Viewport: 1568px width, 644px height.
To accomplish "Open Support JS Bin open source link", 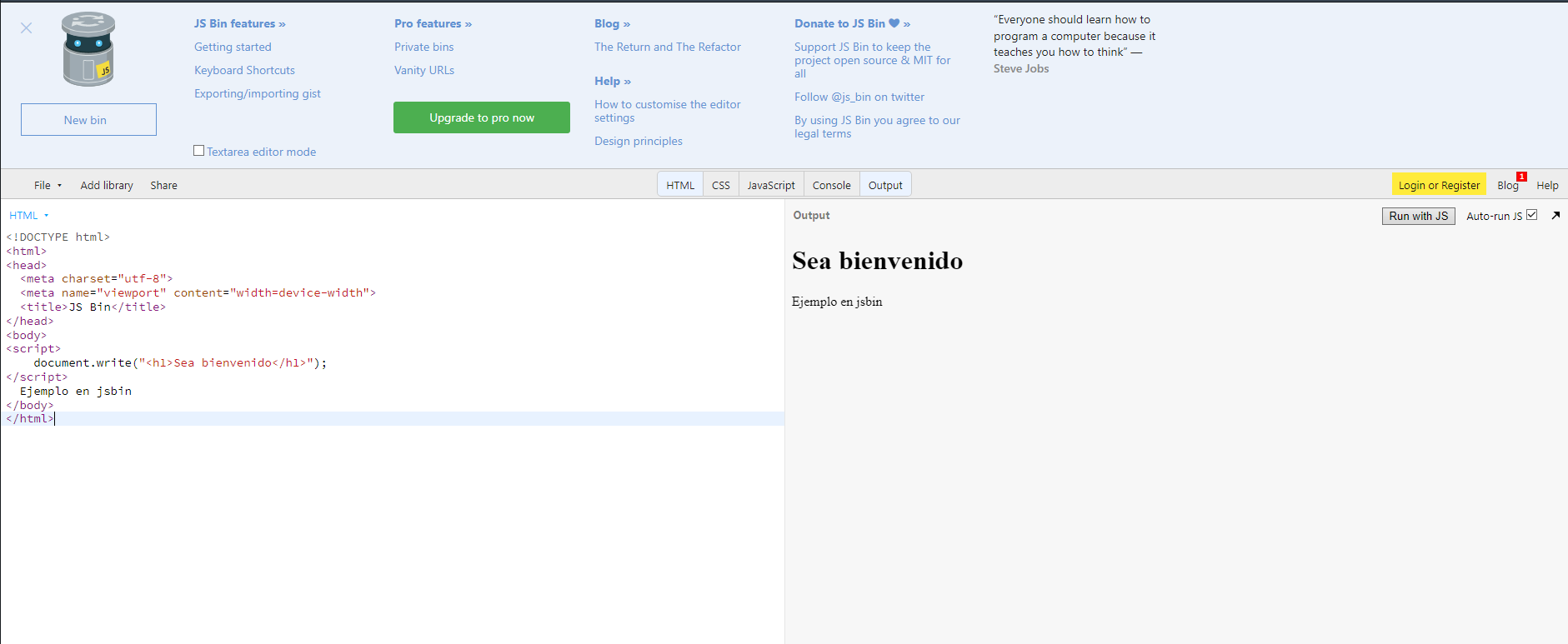I will pos(872,60).
